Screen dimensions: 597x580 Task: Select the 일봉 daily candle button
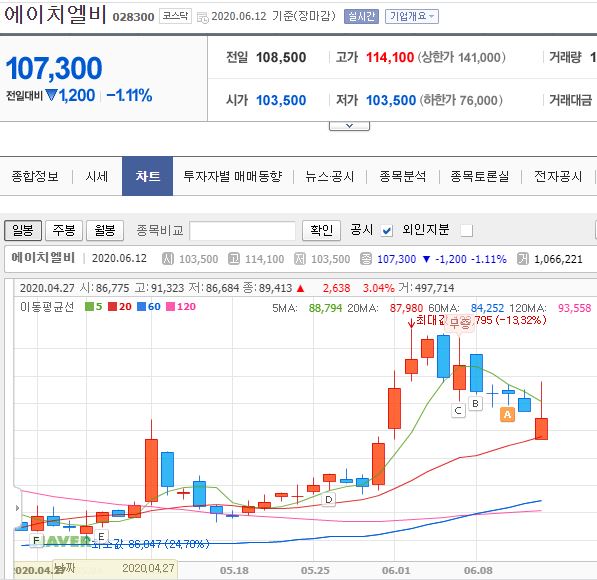23,230
